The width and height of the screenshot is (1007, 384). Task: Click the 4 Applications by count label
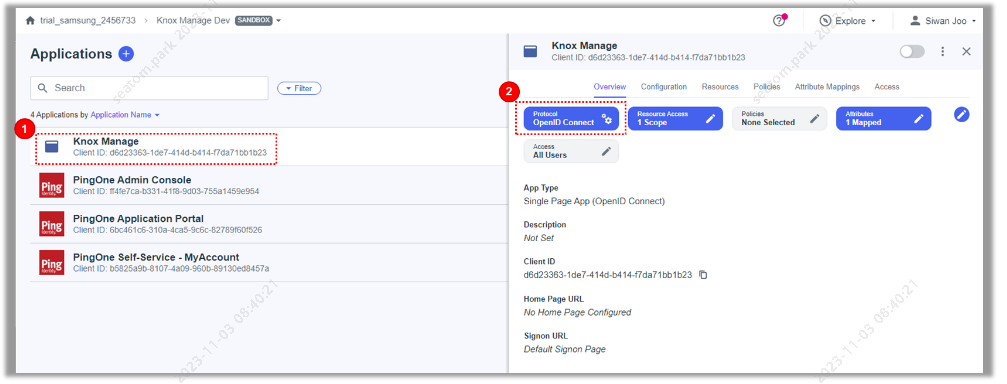click(59, 115)
